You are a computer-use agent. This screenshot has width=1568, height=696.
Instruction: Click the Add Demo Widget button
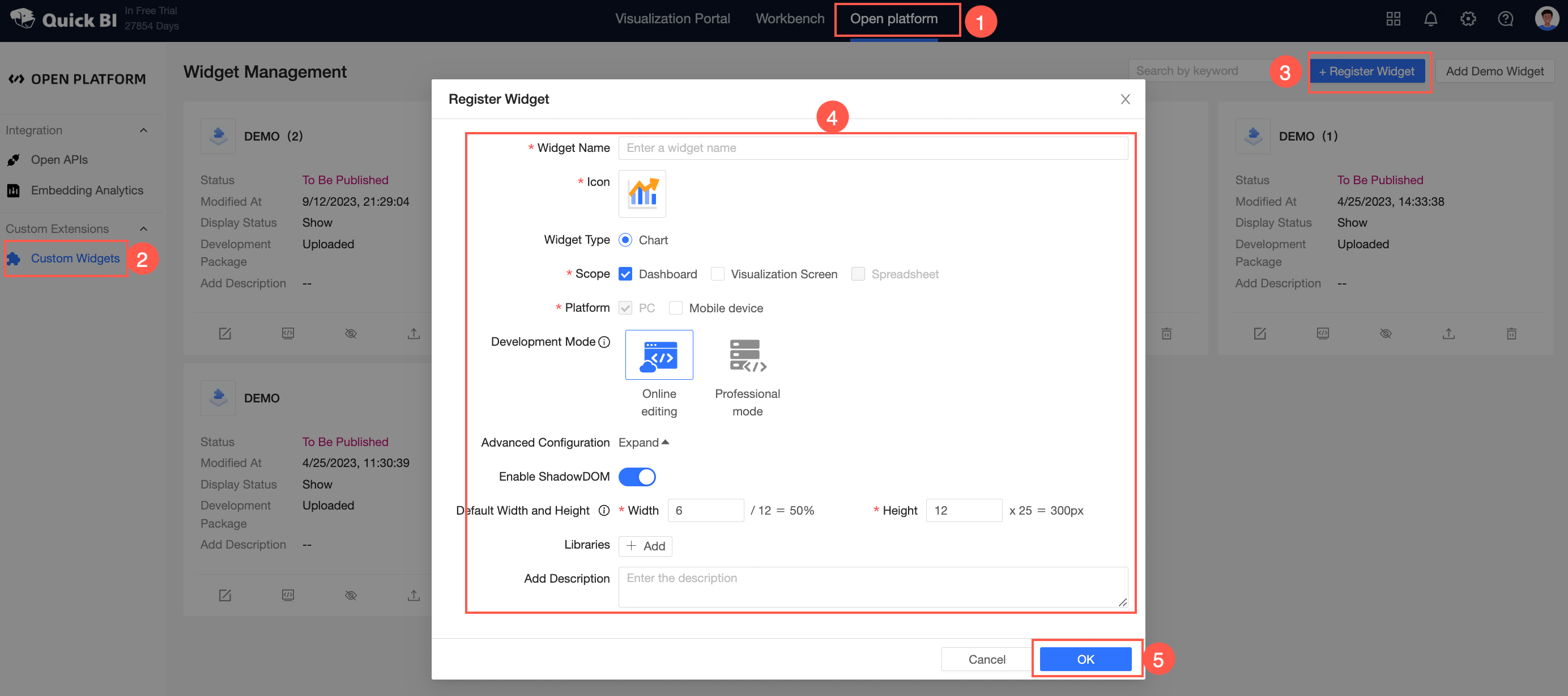tap(1494, 71)
